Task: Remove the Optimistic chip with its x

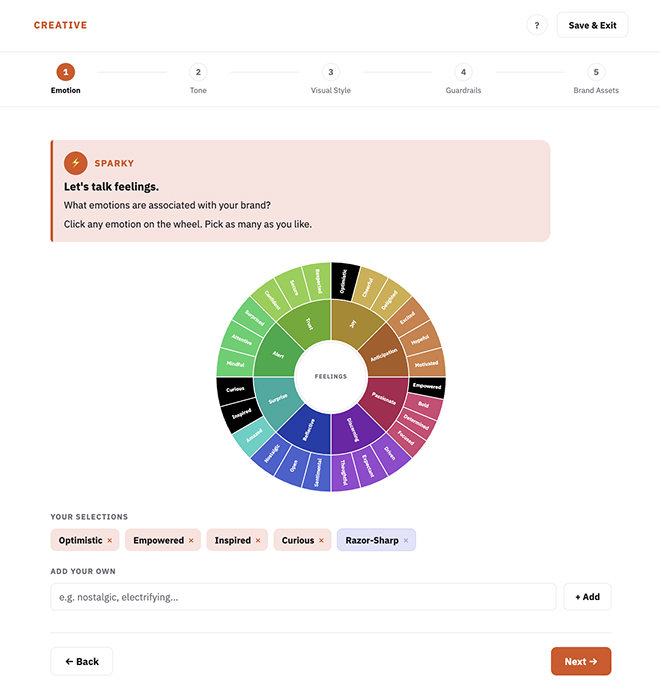Action: click(x=110, y=540)
